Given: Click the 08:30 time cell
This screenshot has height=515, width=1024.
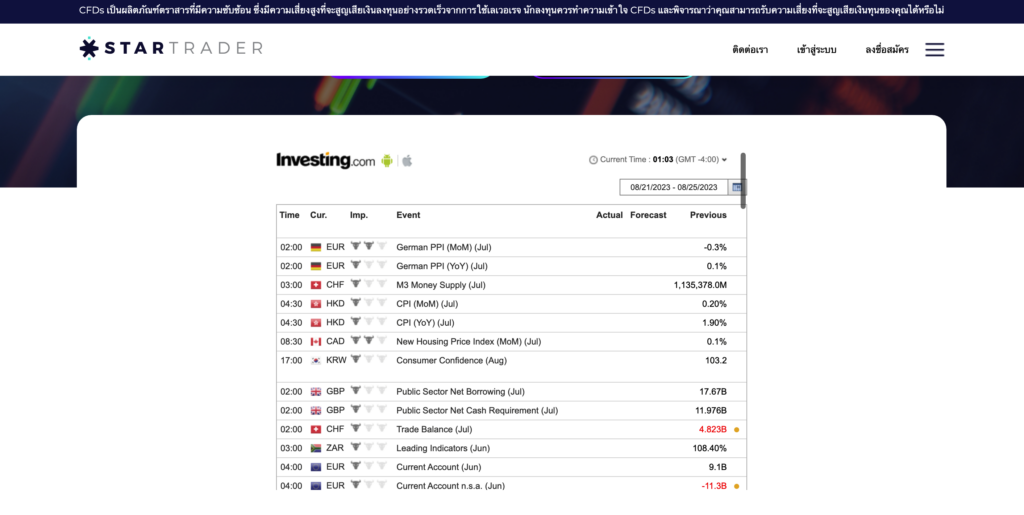Looking at the screenshot, I should pyautogui.click(x=291, y=342).
